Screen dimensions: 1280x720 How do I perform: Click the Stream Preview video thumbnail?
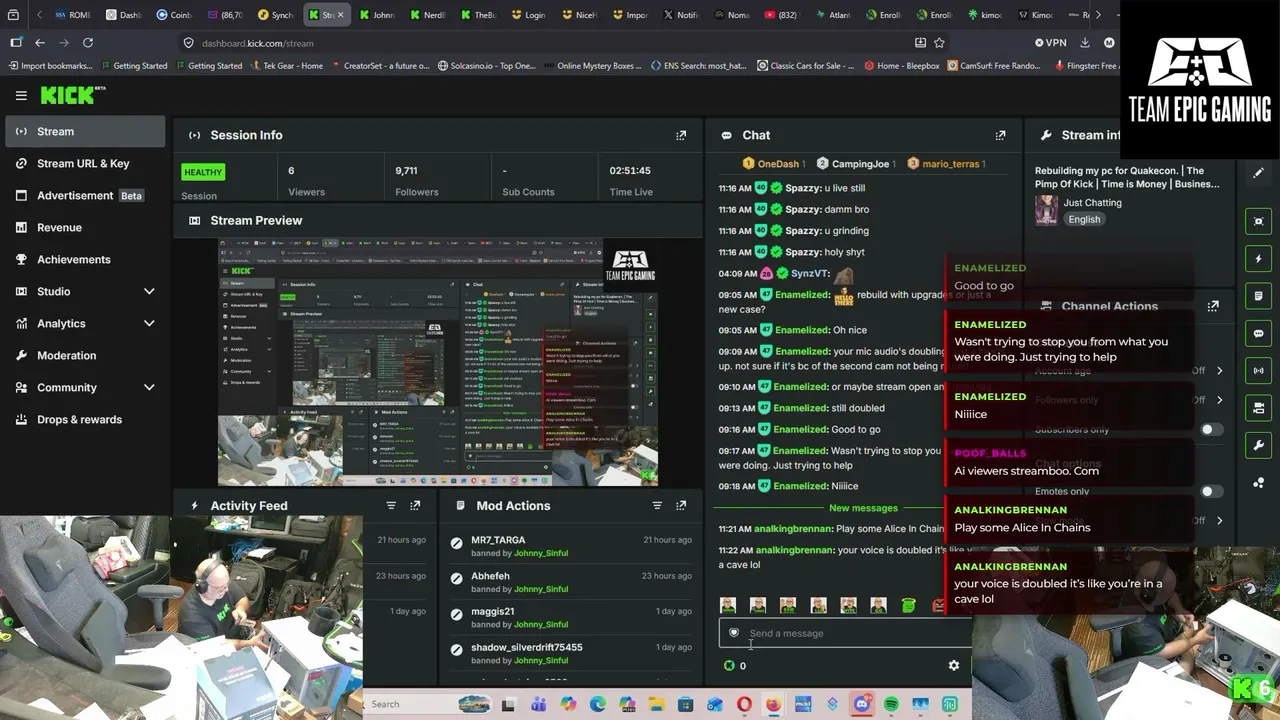click(438, 362)
